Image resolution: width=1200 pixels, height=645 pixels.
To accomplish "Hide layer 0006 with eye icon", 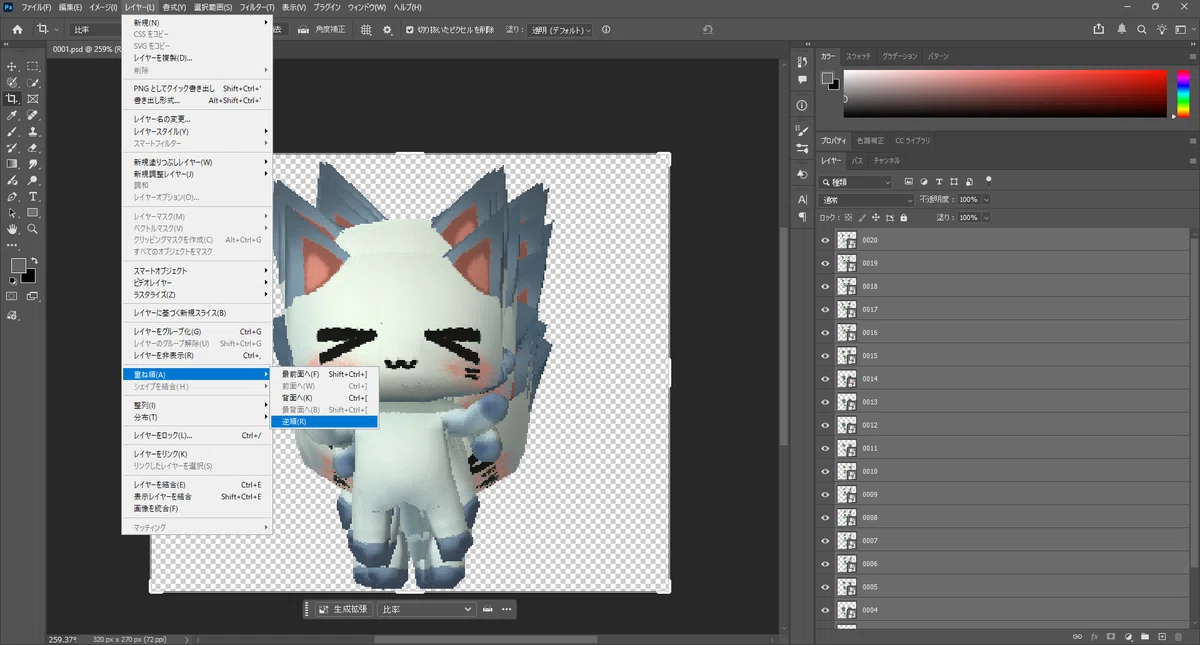I will (x=825, y=564).
